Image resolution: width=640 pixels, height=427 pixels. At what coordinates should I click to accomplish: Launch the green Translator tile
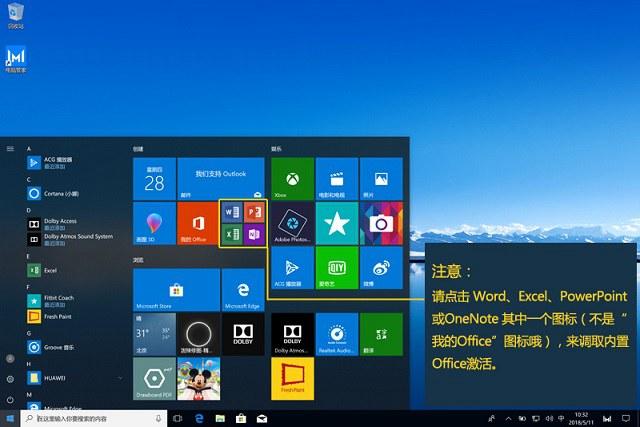[x=381, y=334]
